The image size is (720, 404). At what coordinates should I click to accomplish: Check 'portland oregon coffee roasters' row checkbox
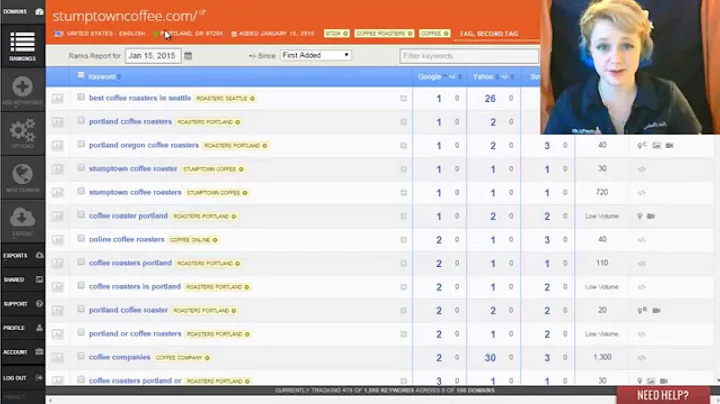(x=81, y=144)
